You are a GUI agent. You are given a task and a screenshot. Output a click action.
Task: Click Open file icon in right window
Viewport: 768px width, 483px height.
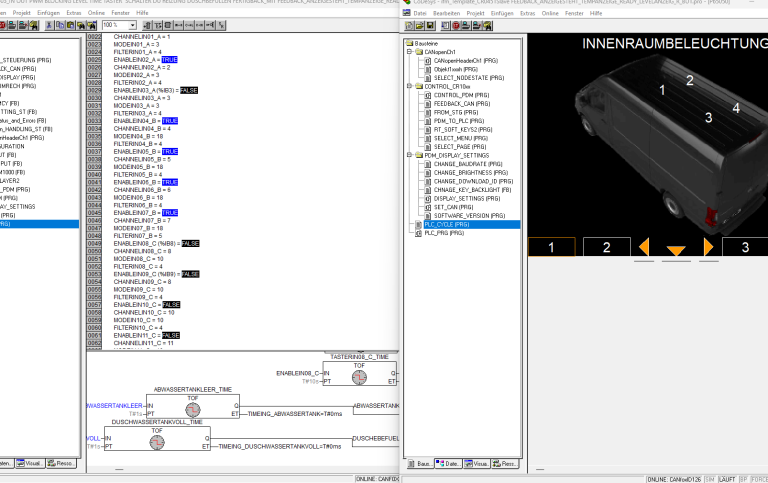pyautogui.click(x=420, y=25)
